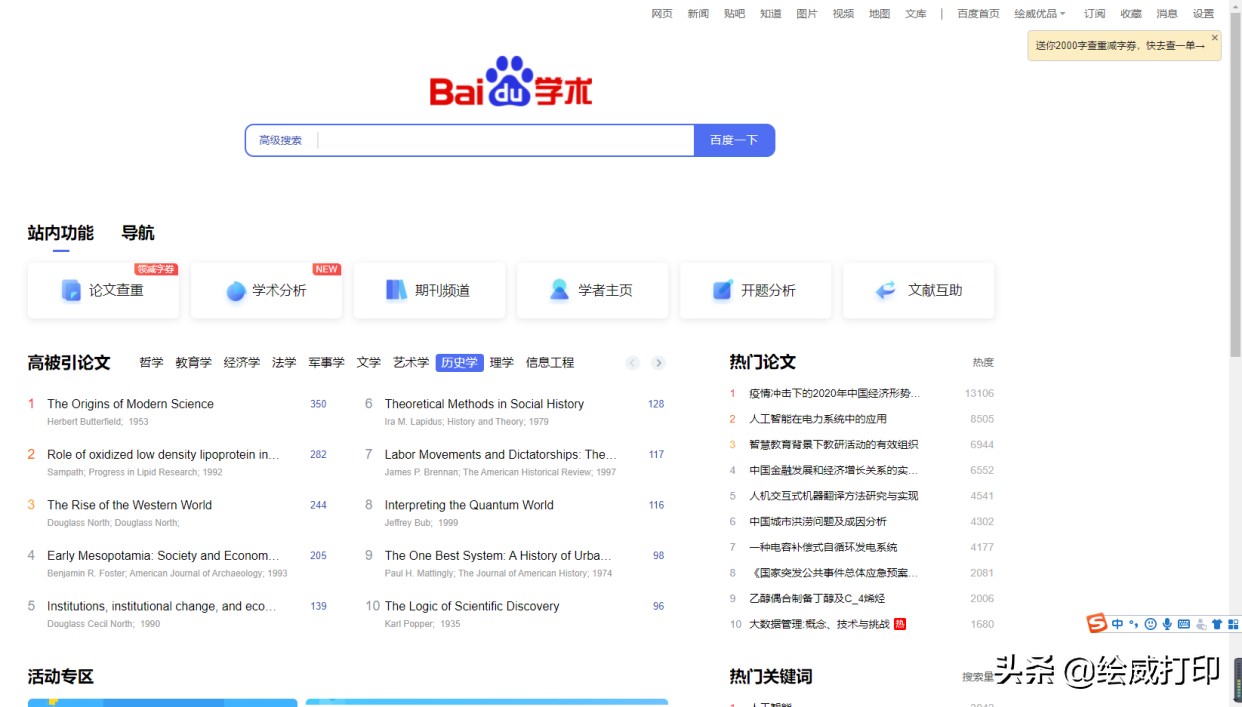Open the 地图 link in top navigation

[879, 14]
